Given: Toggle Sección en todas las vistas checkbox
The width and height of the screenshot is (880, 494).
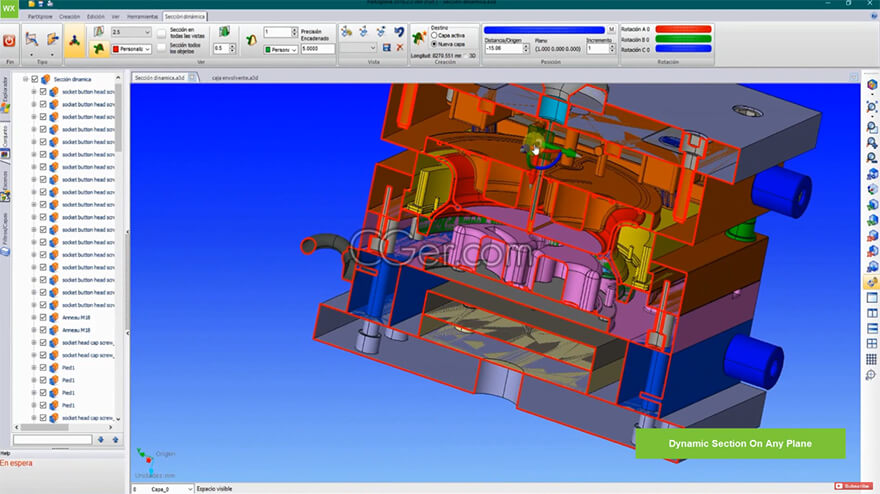Looking at the screenshot, I should (x=162, y=34).
